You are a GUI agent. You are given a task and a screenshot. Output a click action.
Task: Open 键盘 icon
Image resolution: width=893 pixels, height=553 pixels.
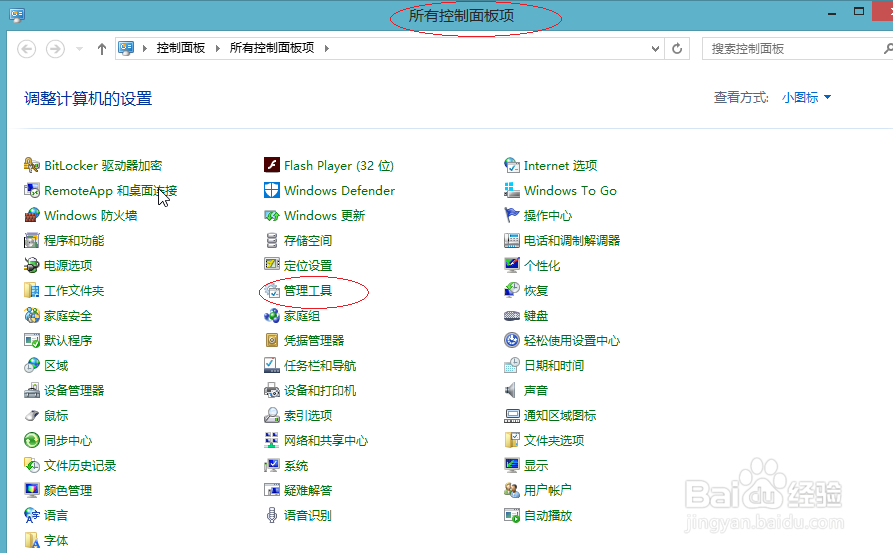[512, 316]
